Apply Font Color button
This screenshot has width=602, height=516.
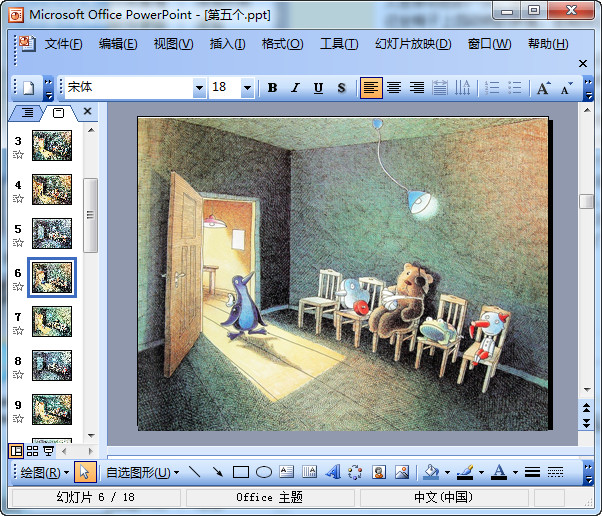499,472
